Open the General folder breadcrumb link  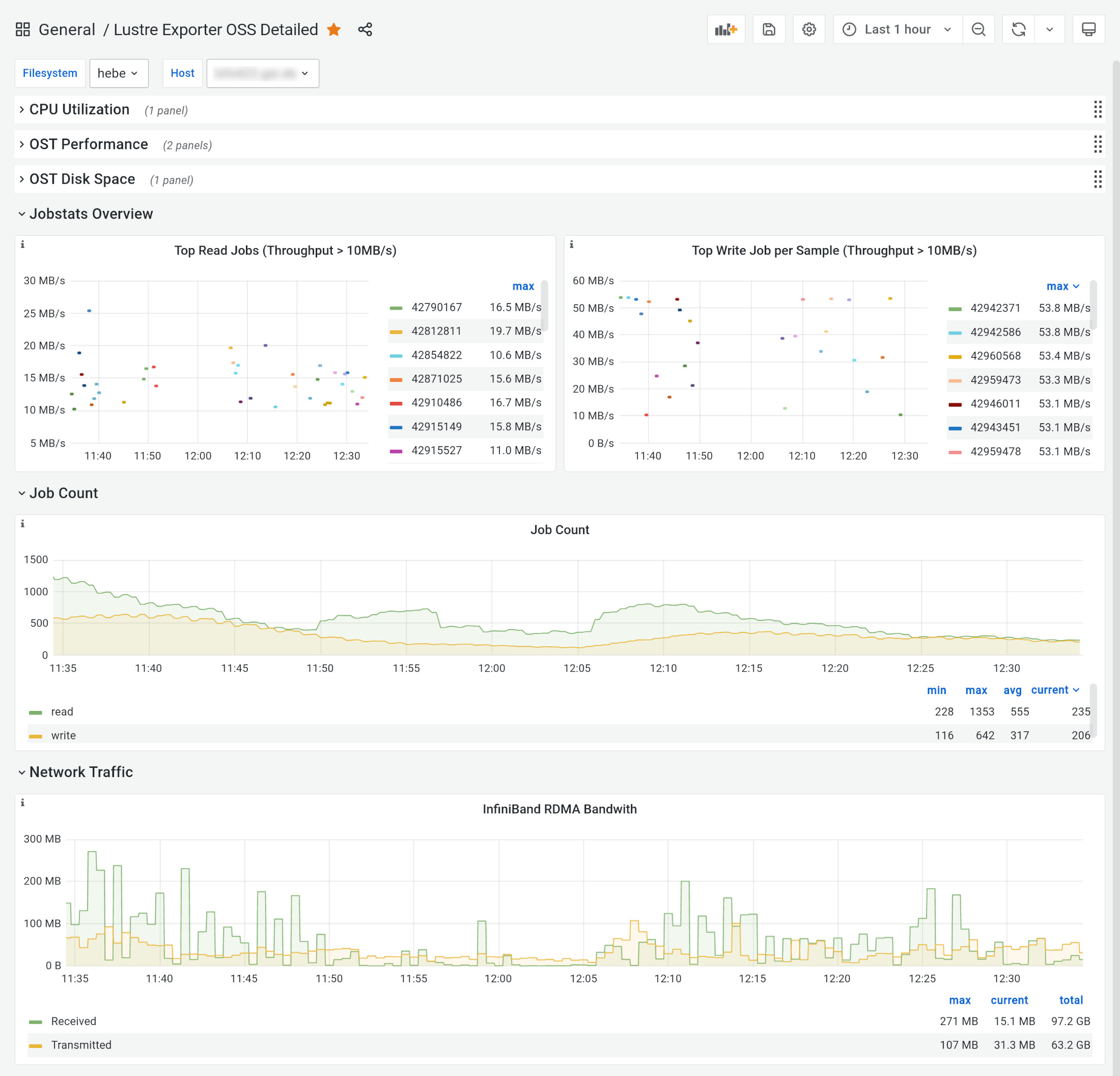coord(67,29)
